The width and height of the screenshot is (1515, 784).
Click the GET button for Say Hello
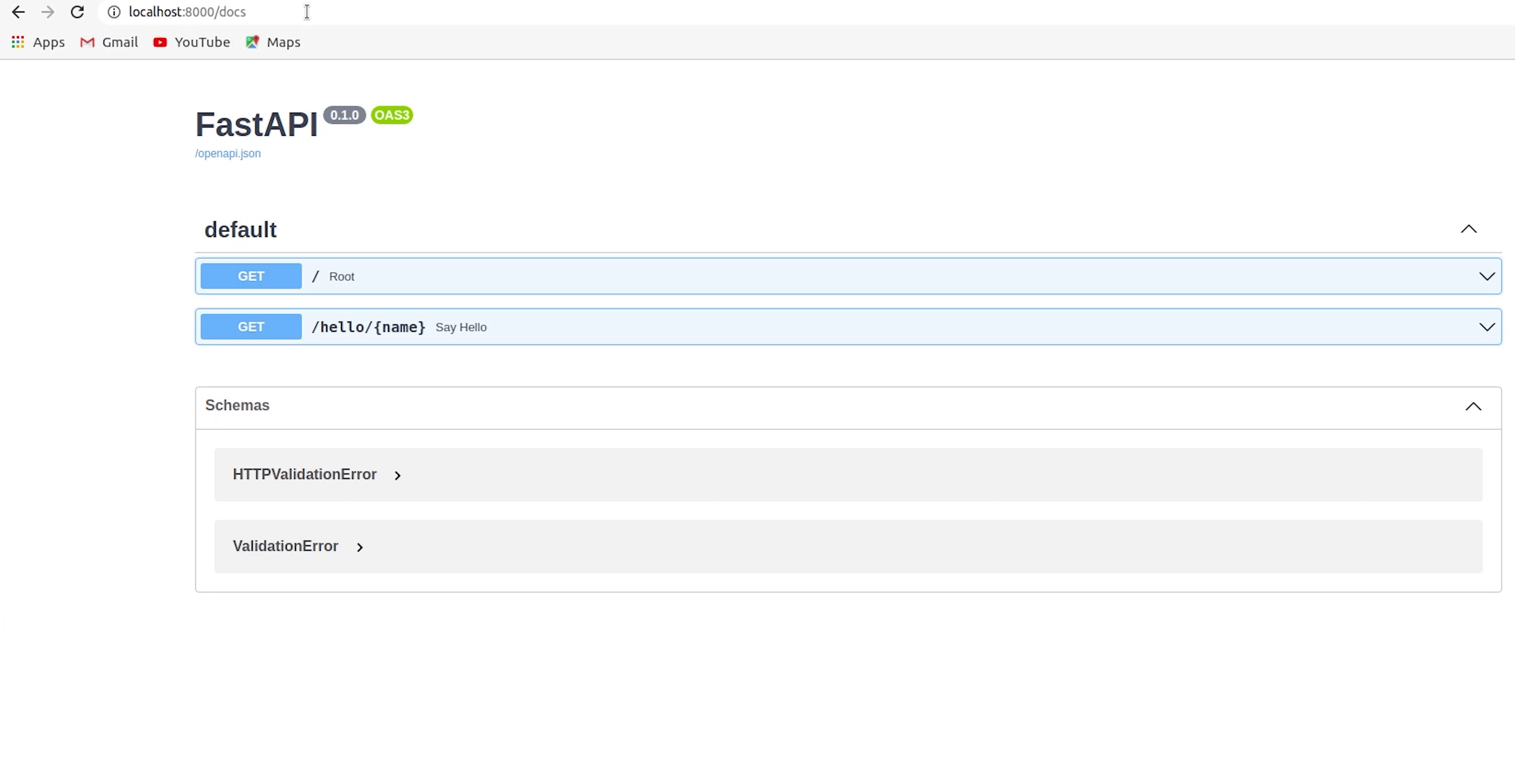pos(251,327)
